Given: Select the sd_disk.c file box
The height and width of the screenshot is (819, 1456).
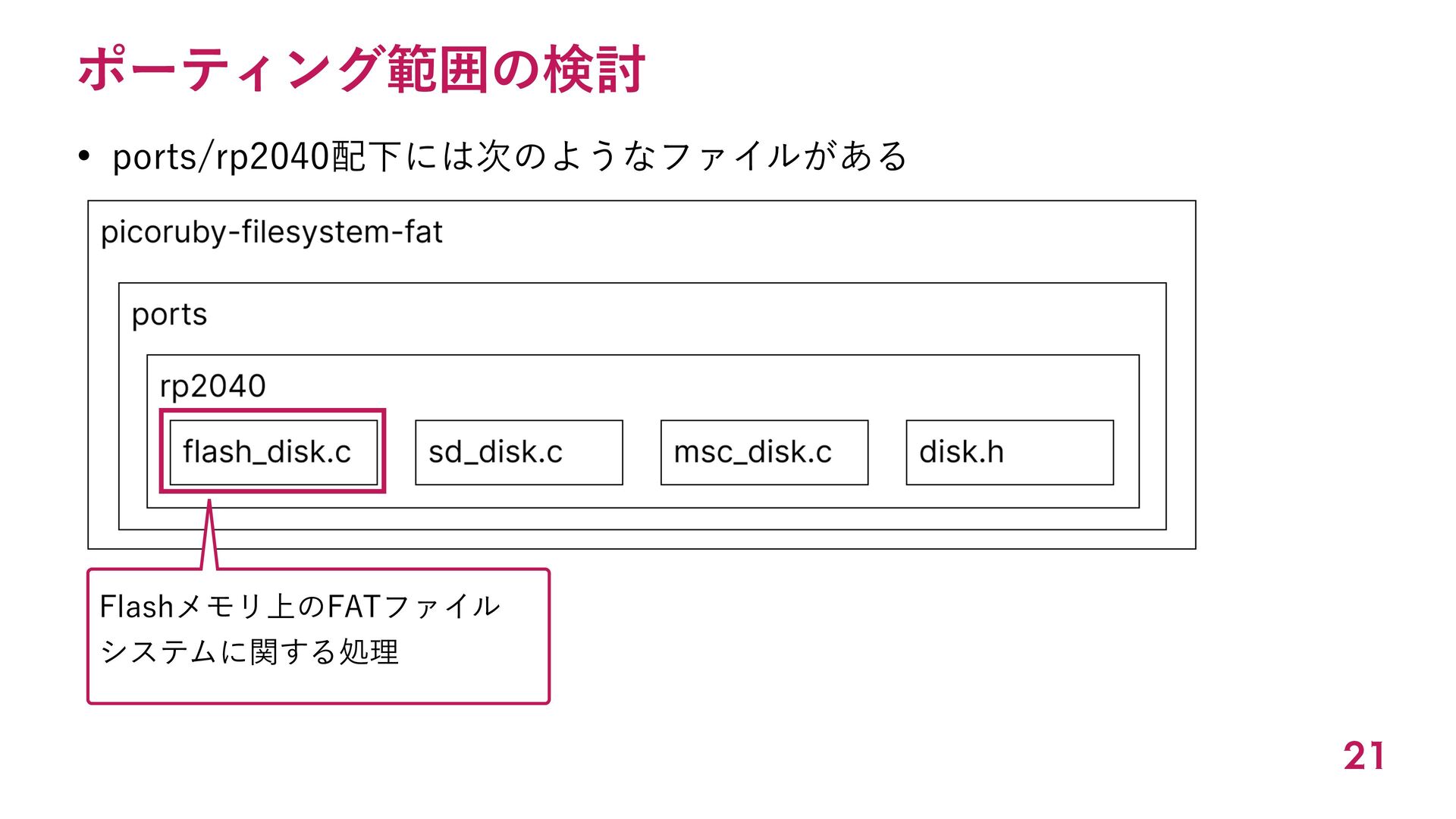Looking at the screenshot, I should click(x=519, y=452).
